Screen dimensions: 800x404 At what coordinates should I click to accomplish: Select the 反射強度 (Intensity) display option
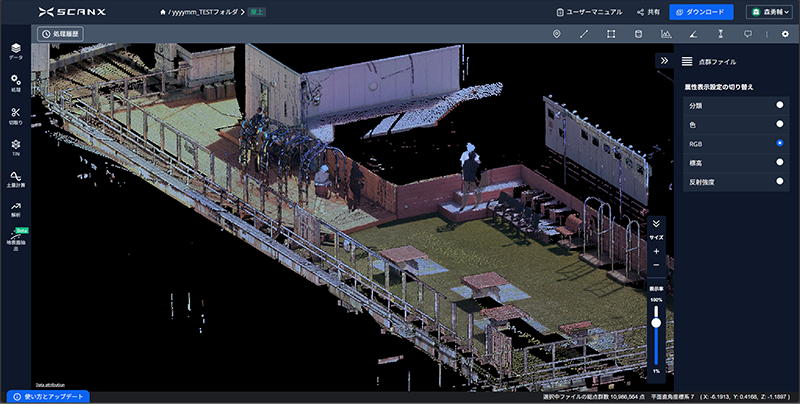coord(779,182)
